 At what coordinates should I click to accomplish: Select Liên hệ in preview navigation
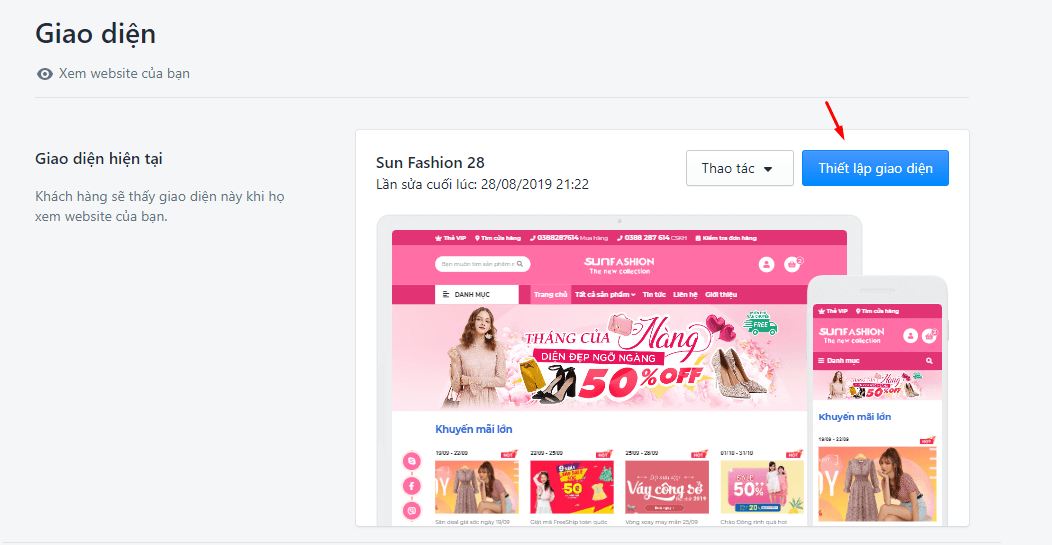(685, 295)
